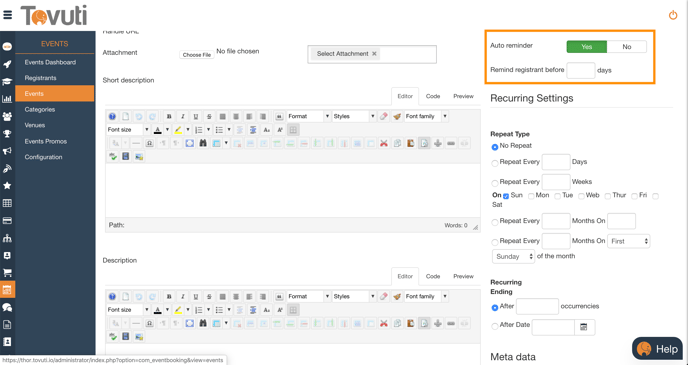This screenshot has width=688, height=365.
Task: Open the Sunday weekday dropdown
Action: [513, 256]
